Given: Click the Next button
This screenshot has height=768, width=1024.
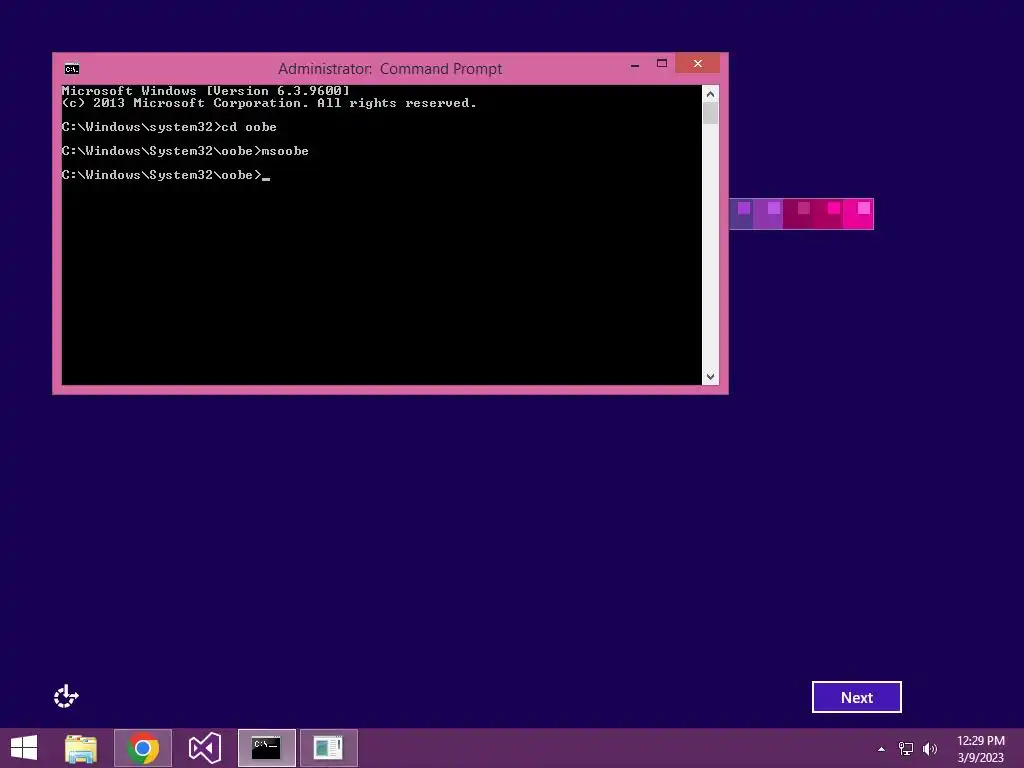Looking at the screenshot, I should [x=856, y=697].
